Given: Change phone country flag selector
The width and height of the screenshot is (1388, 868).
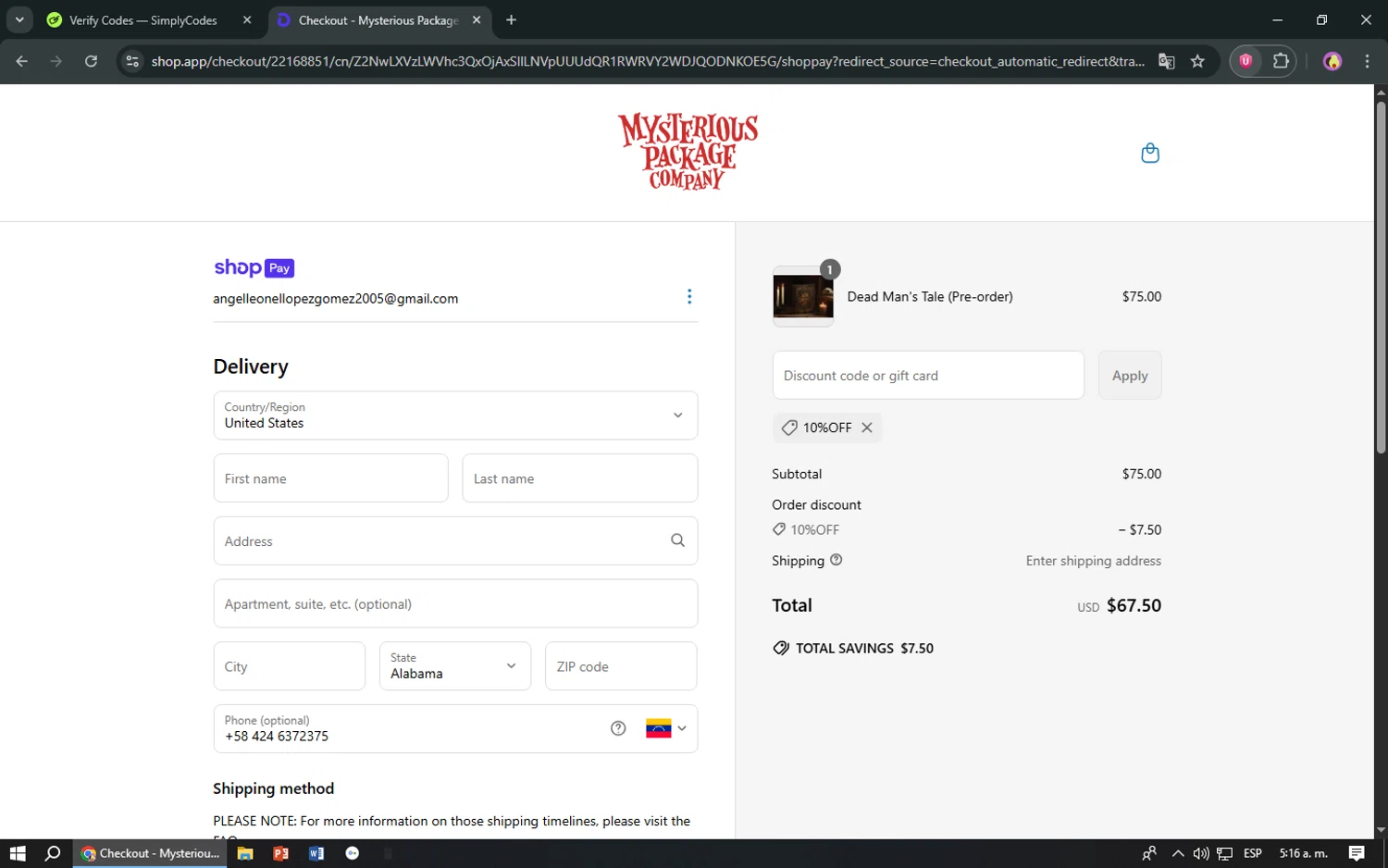Looking at the screenshot, I should (x=666, y=728).
